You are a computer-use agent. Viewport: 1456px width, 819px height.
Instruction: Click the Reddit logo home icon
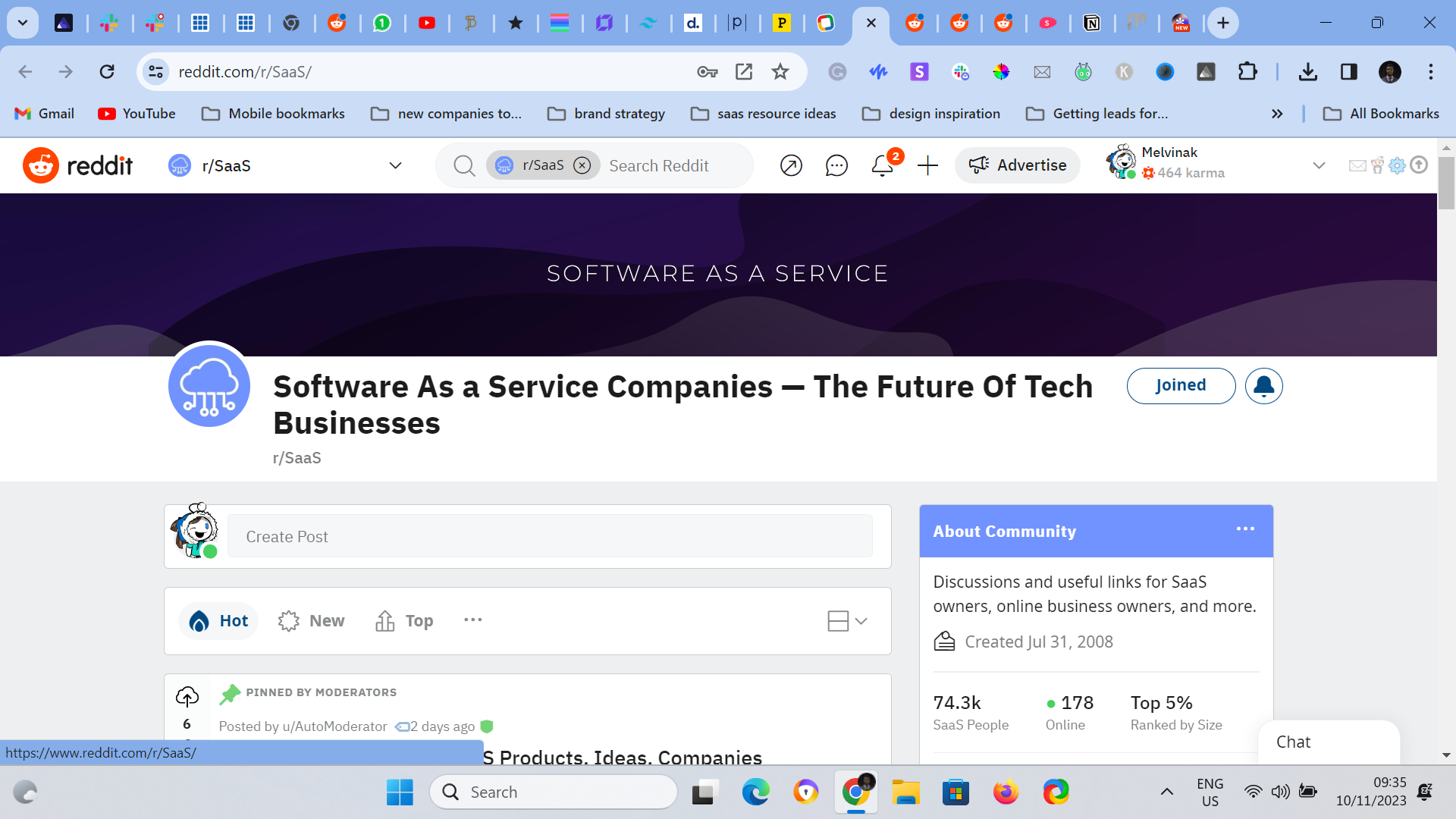click(x=41, y=165)
